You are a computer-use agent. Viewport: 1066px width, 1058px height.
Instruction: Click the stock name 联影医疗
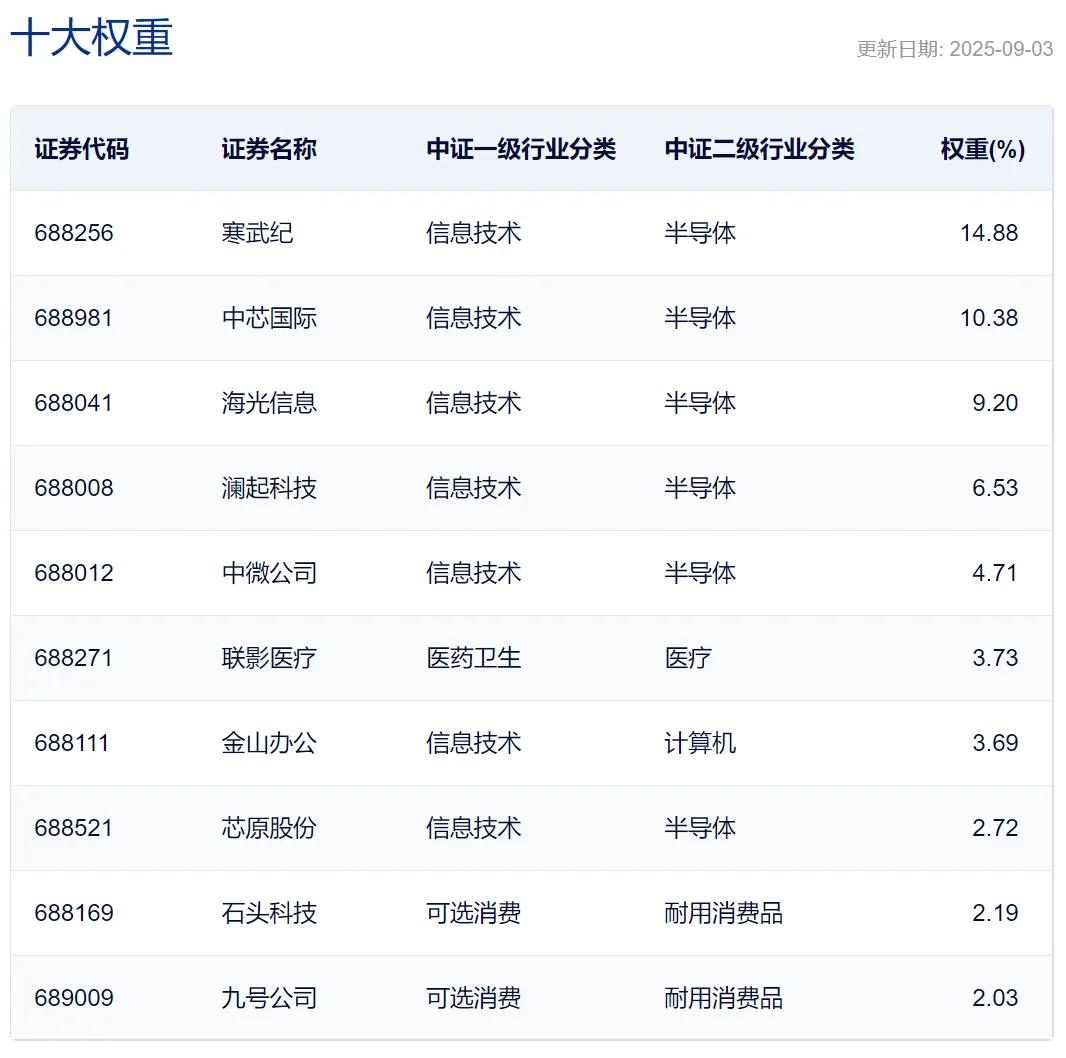coord(269,658)
